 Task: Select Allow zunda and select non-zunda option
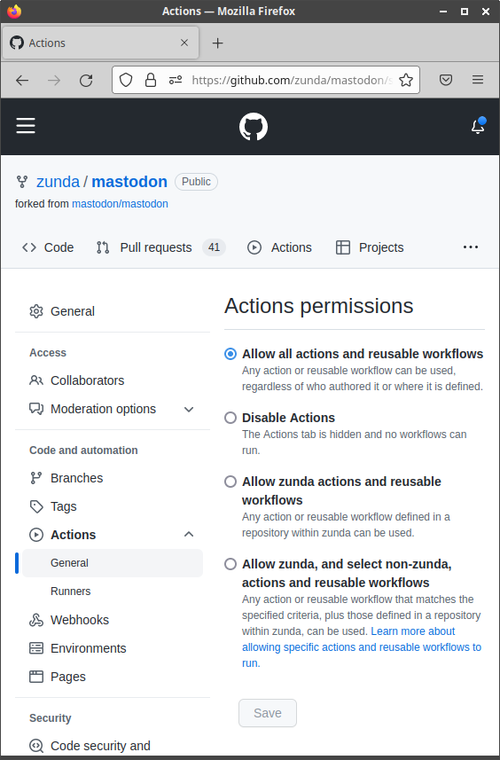(x=231, y=564)
